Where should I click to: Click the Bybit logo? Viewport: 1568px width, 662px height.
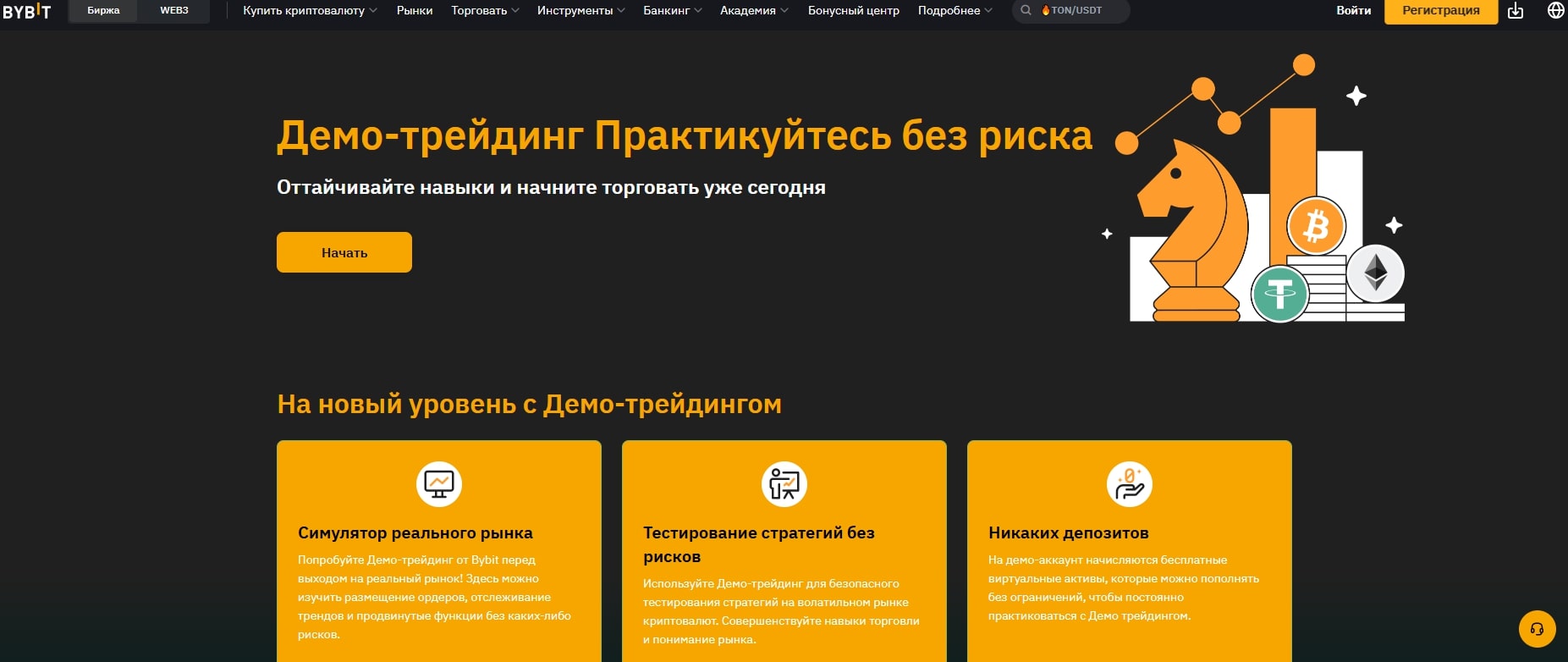point(26,11)
